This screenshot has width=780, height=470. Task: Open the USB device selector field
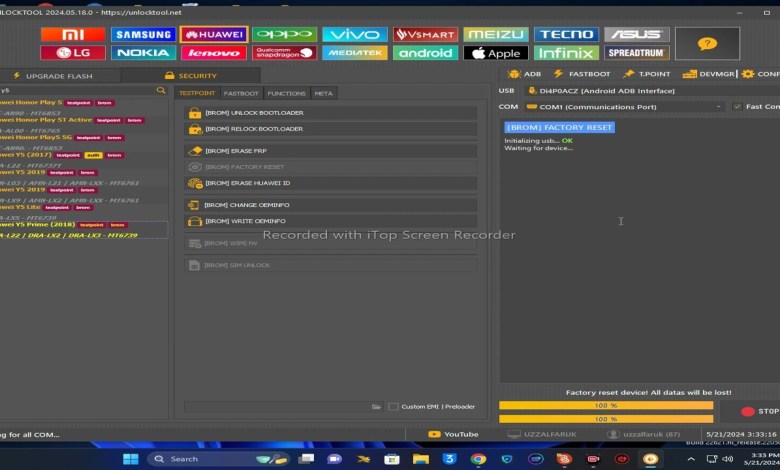652,91
